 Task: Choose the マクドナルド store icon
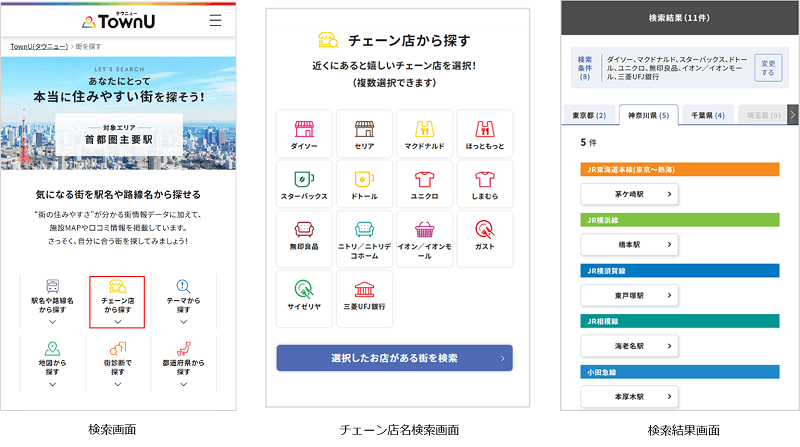425,137
